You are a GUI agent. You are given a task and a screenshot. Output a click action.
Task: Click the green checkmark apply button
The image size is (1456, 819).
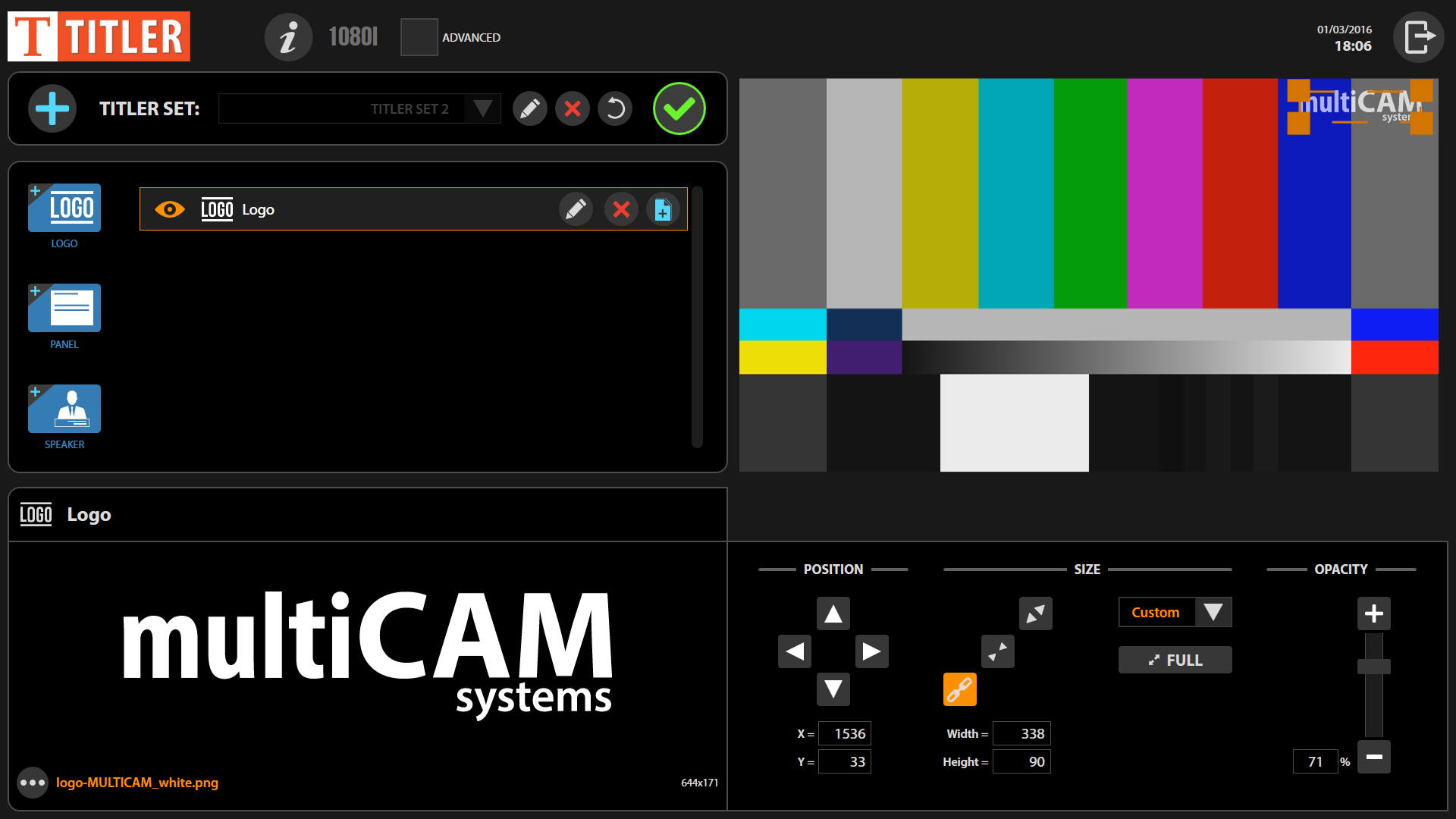pos(679,108)
